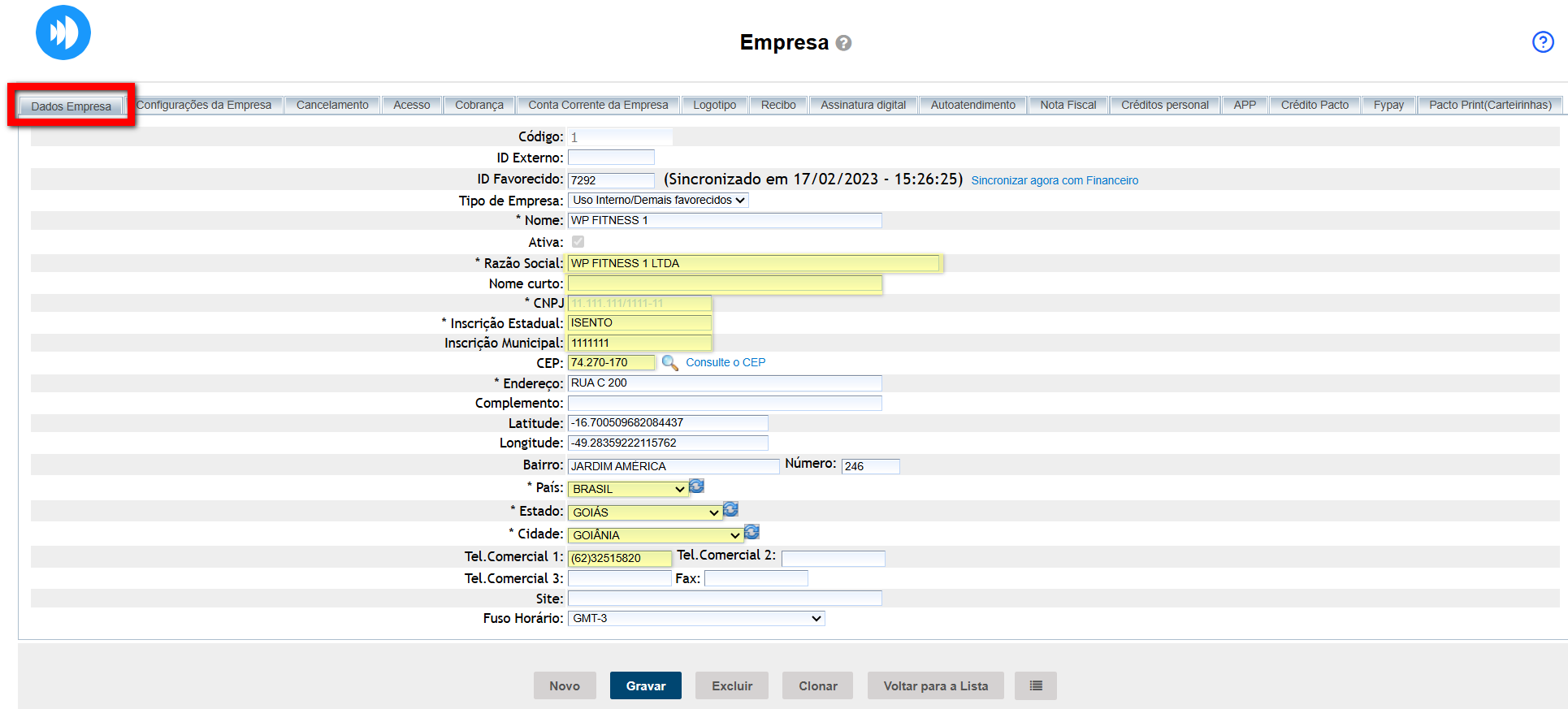Click the list icon button beside Voltar
The image size is (1568, 709).
(1035, 685)
